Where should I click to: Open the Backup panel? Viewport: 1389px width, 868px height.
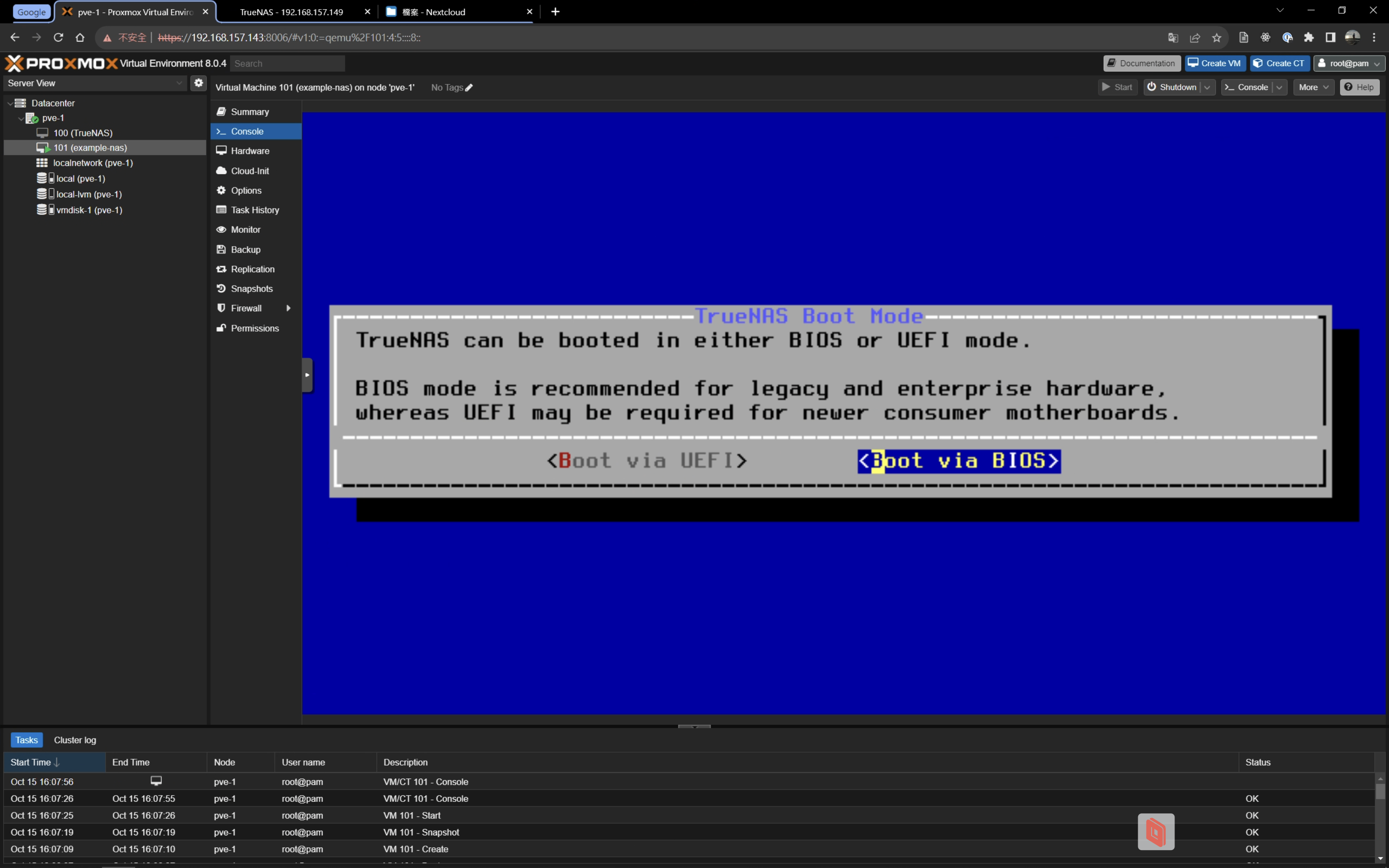[245, 250]
